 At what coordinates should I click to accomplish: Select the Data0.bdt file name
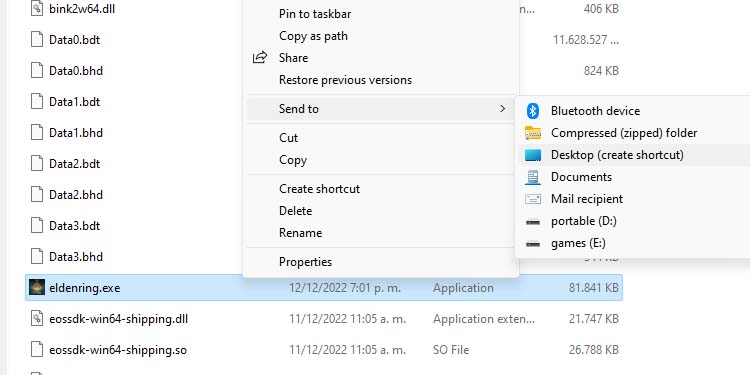[74, 40]
